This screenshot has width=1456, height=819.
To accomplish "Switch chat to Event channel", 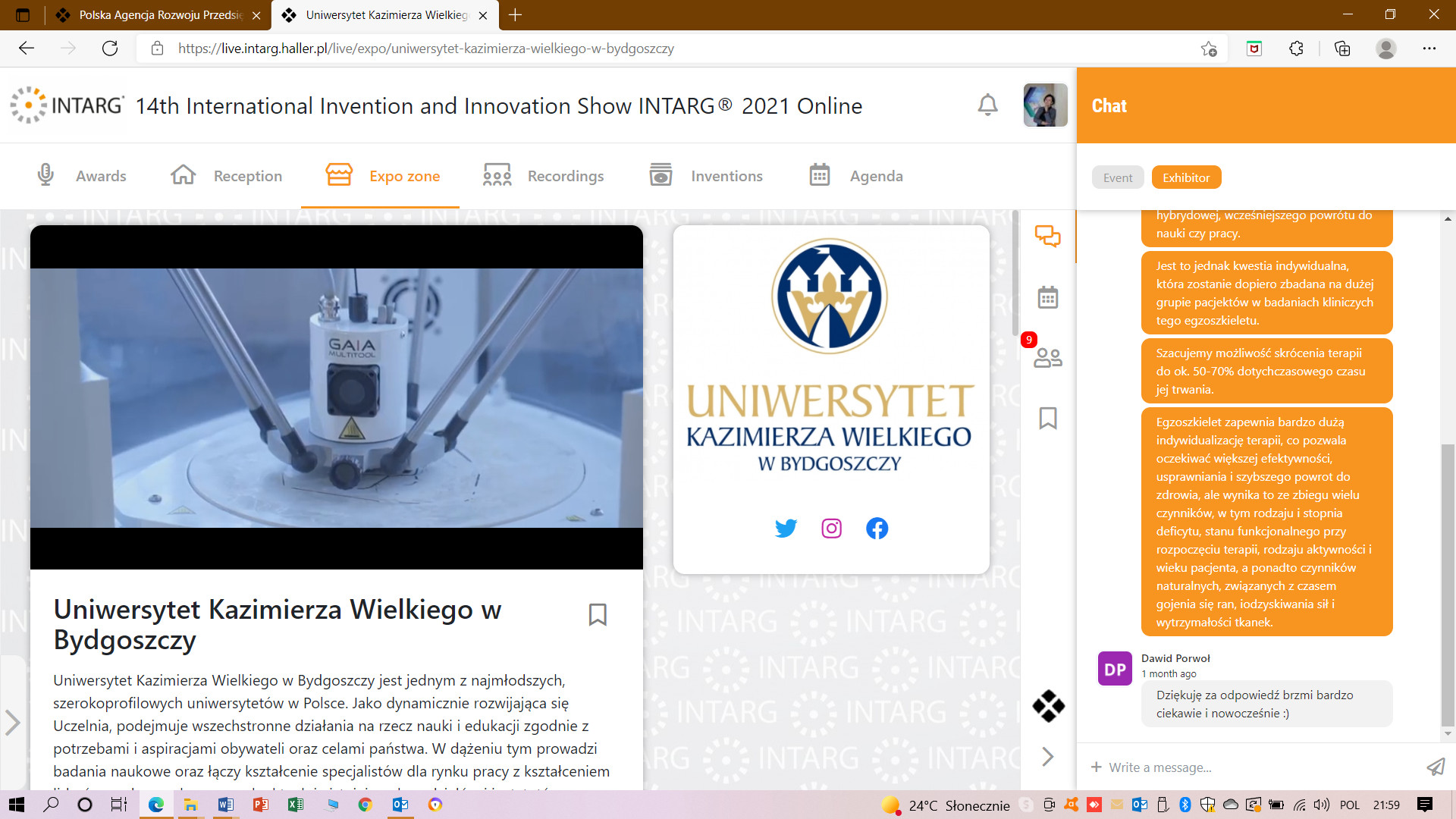I will coord(1118,177).
